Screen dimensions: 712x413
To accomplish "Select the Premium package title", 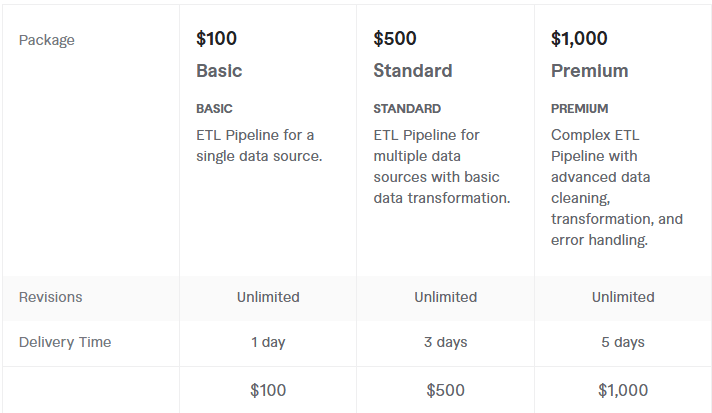I will 590,71.
